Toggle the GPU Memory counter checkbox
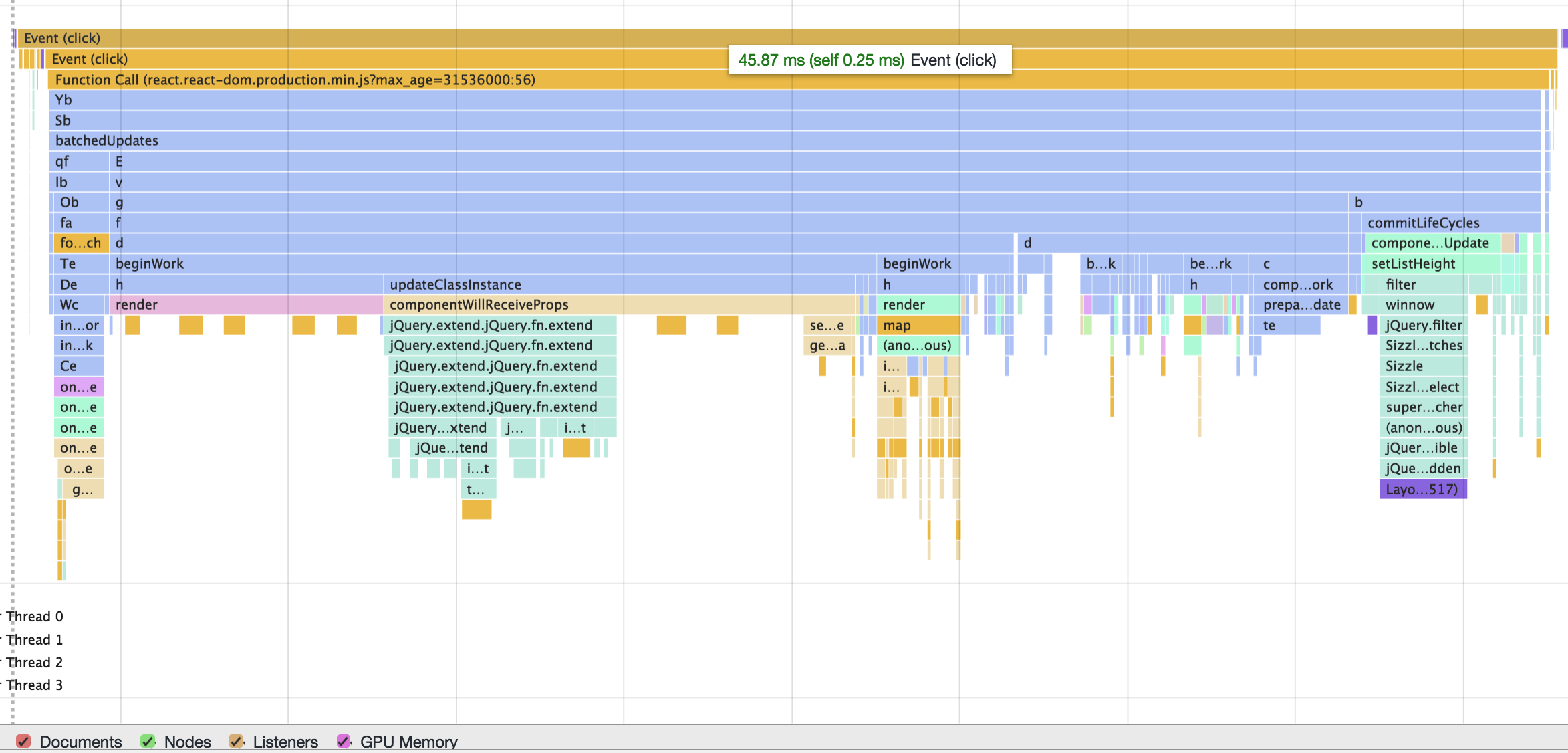Viewport: 1568px width, 753px height. coord(344,741)
